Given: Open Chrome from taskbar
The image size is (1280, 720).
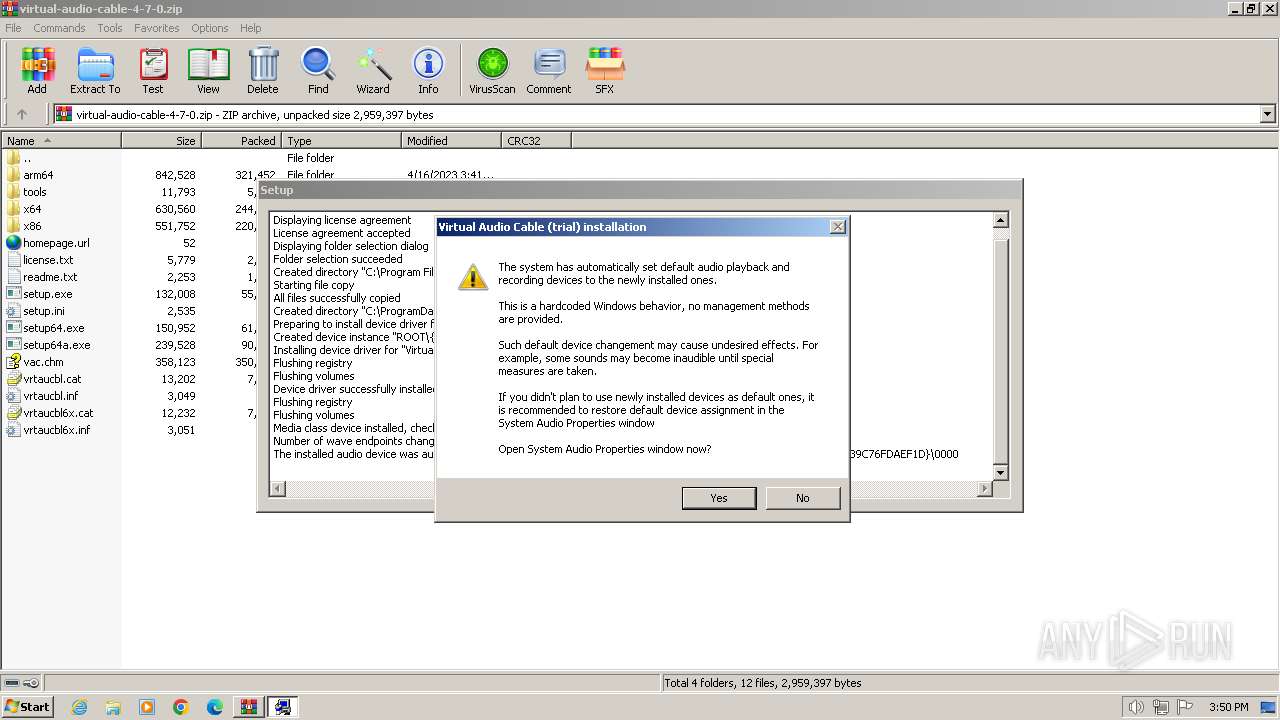Looking at the screenshot, I should pos(181,707).
